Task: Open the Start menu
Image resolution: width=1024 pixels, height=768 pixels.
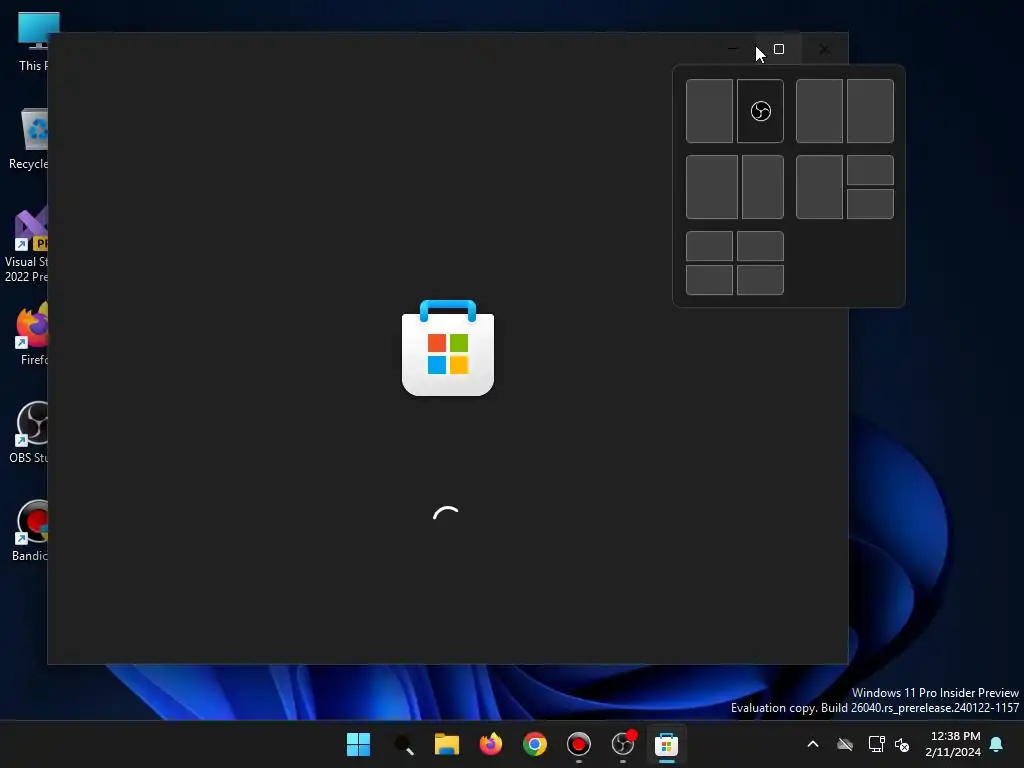Action: 358,744
